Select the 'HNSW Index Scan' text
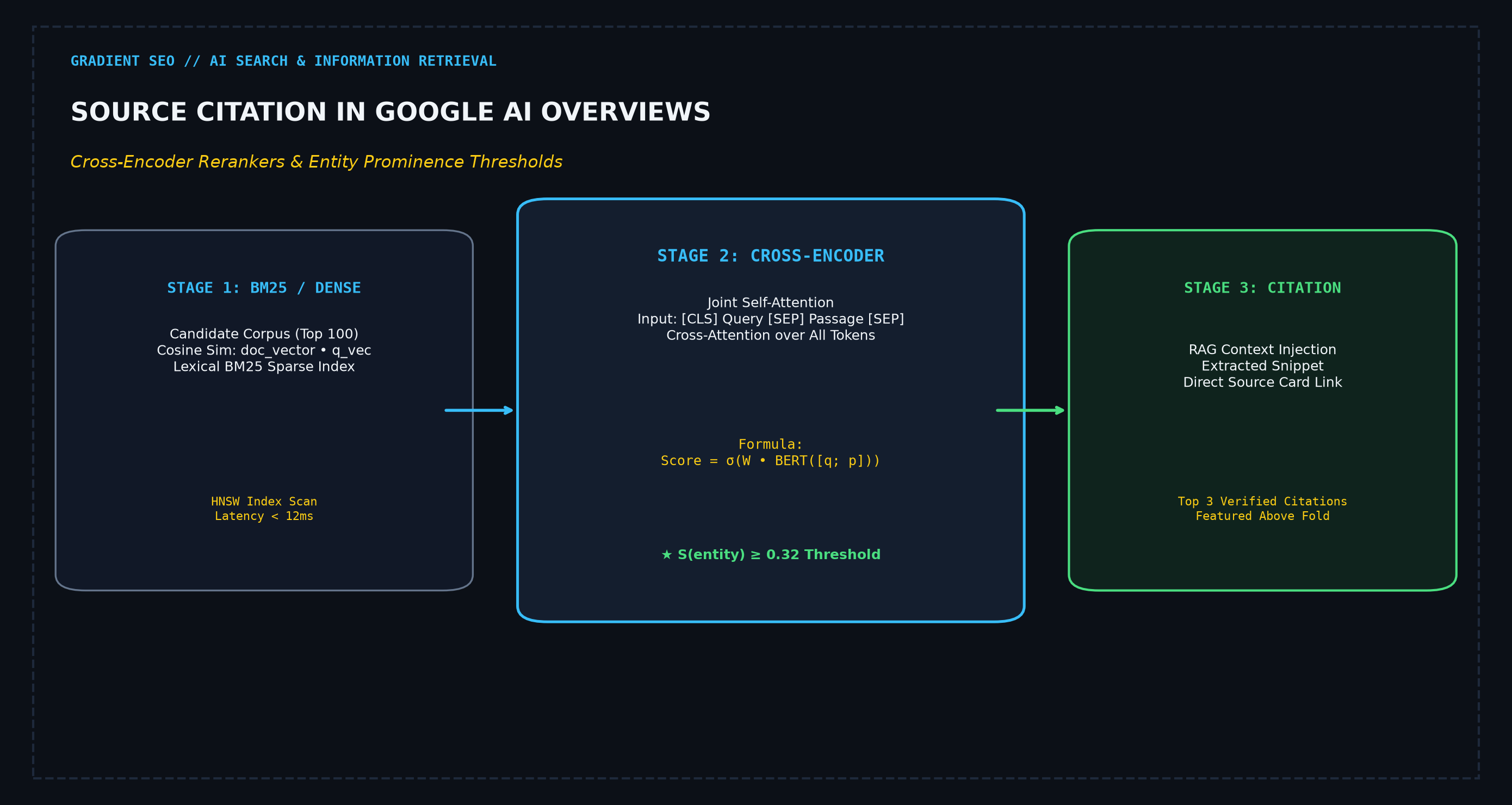 264,501
